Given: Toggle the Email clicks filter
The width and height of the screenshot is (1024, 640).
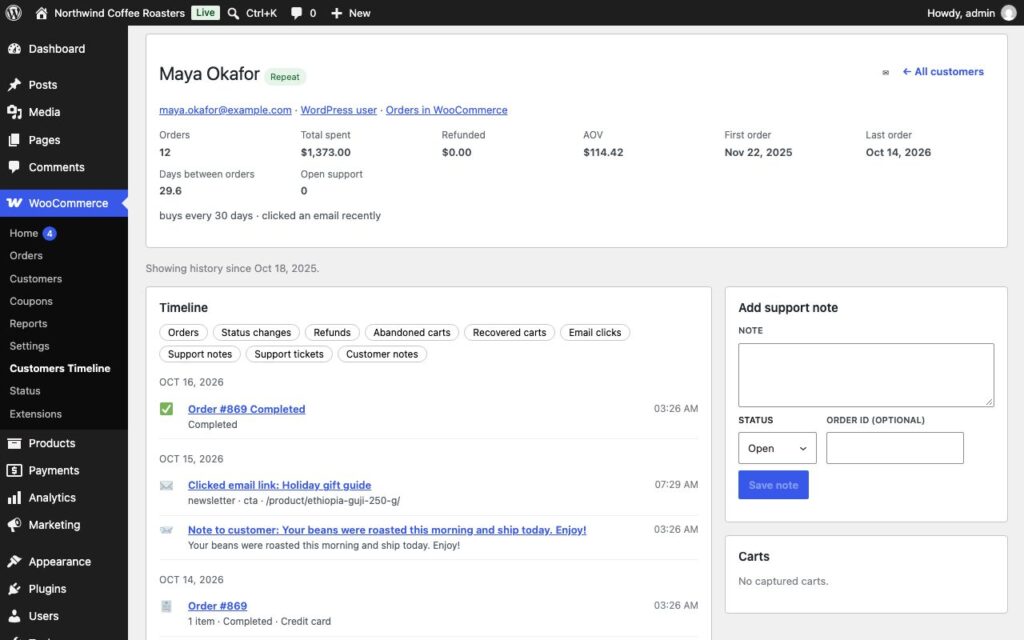Looking at the screenshot, I should pyautogui.click(x=595, y=332).
